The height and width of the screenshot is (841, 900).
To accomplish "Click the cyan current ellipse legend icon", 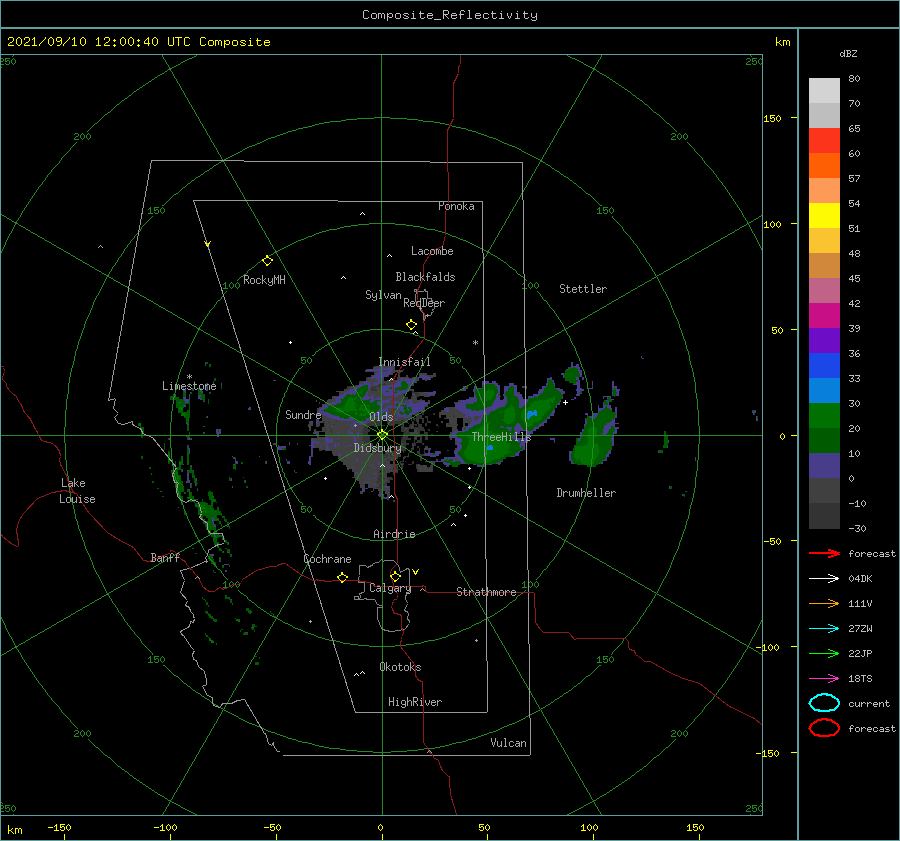I will coord(824,703).
